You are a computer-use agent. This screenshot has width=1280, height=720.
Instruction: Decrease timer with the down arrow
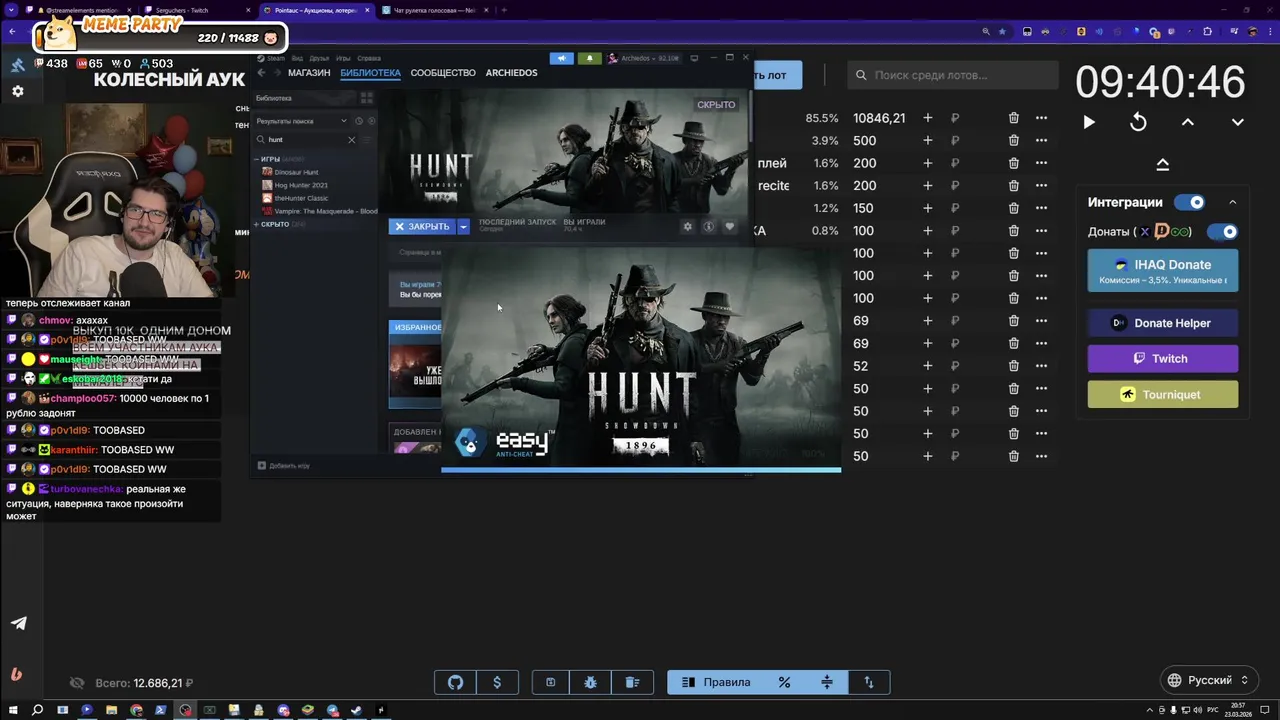tap(1237, 122)
